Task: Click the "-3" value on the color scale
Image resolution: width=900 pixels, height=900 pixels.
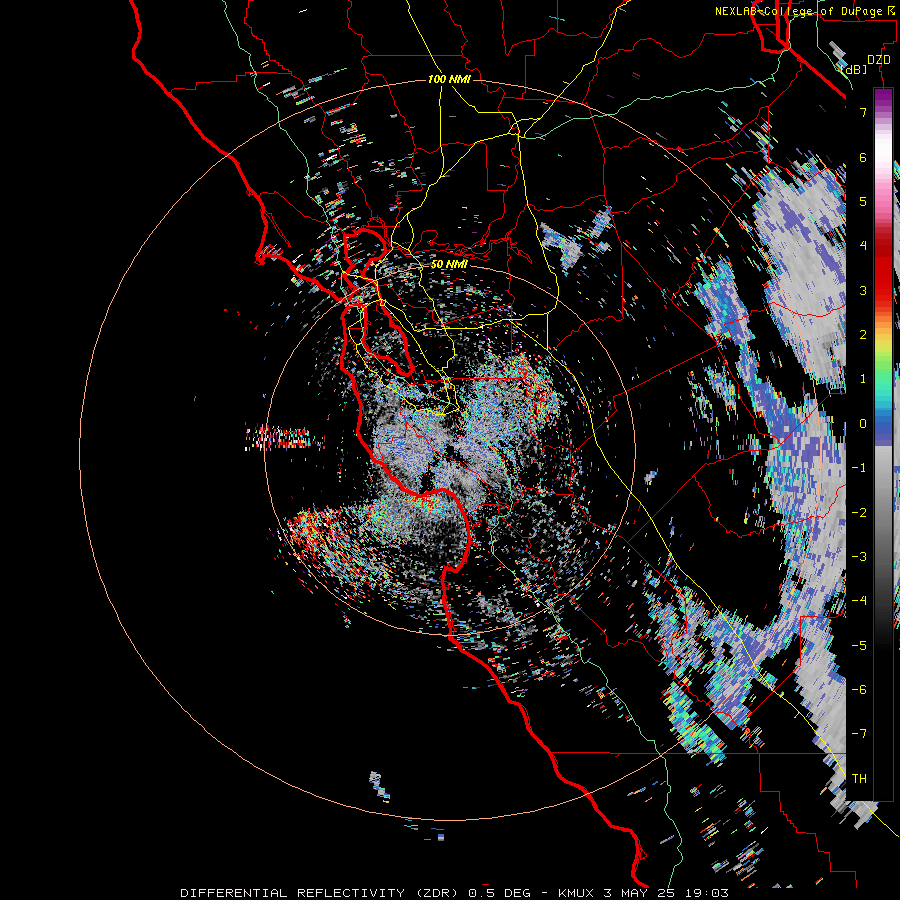Action: [x=859, y=557]
